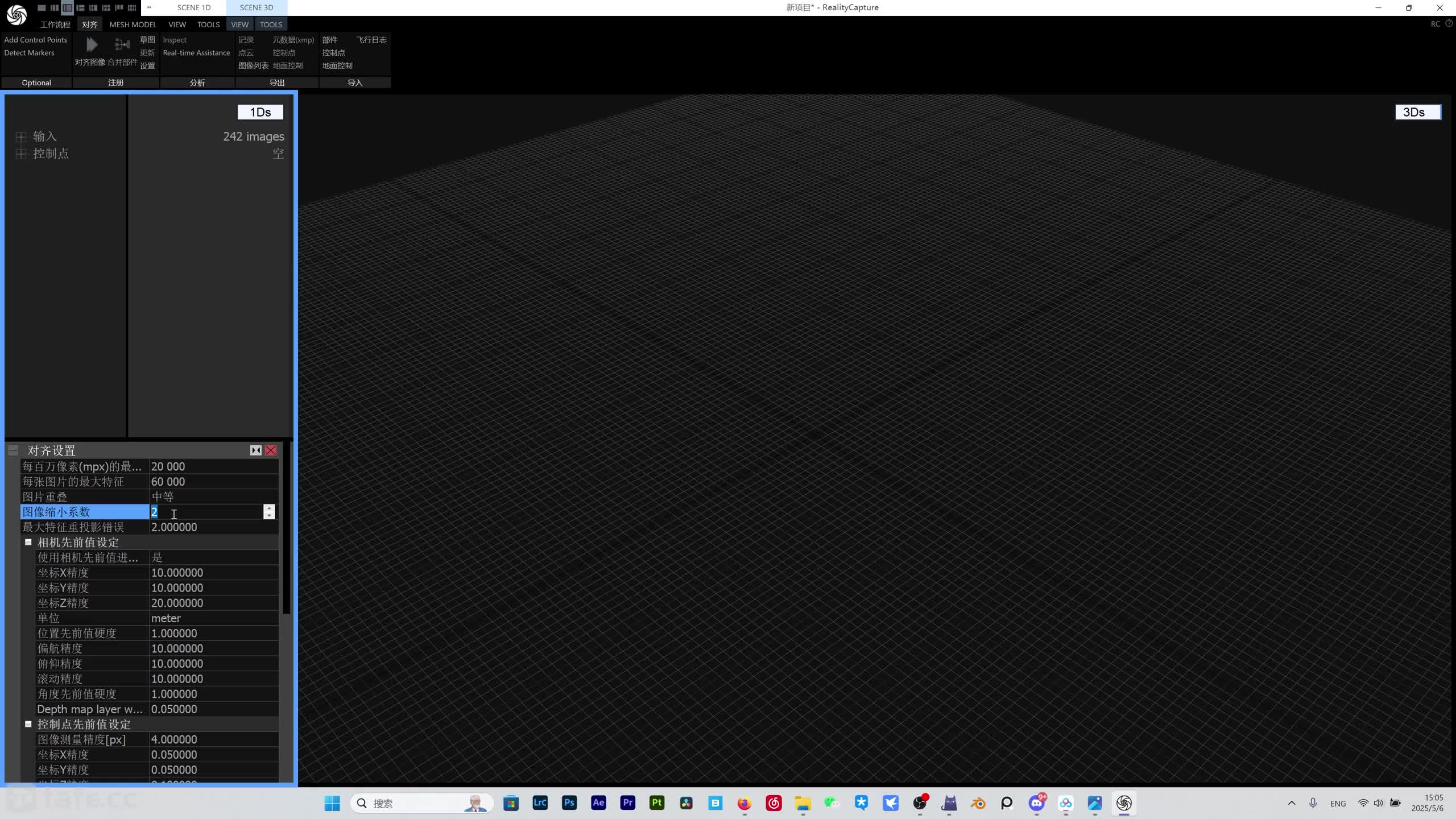
Task: Collapse the 对齐设置 panel via its minus icon
Action: (x=13, y=450)
